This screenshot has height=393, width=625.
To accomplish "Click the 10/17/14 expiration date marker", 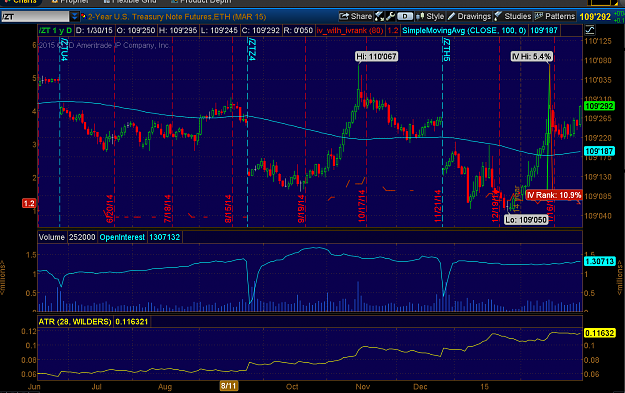I will coord(362,206).
